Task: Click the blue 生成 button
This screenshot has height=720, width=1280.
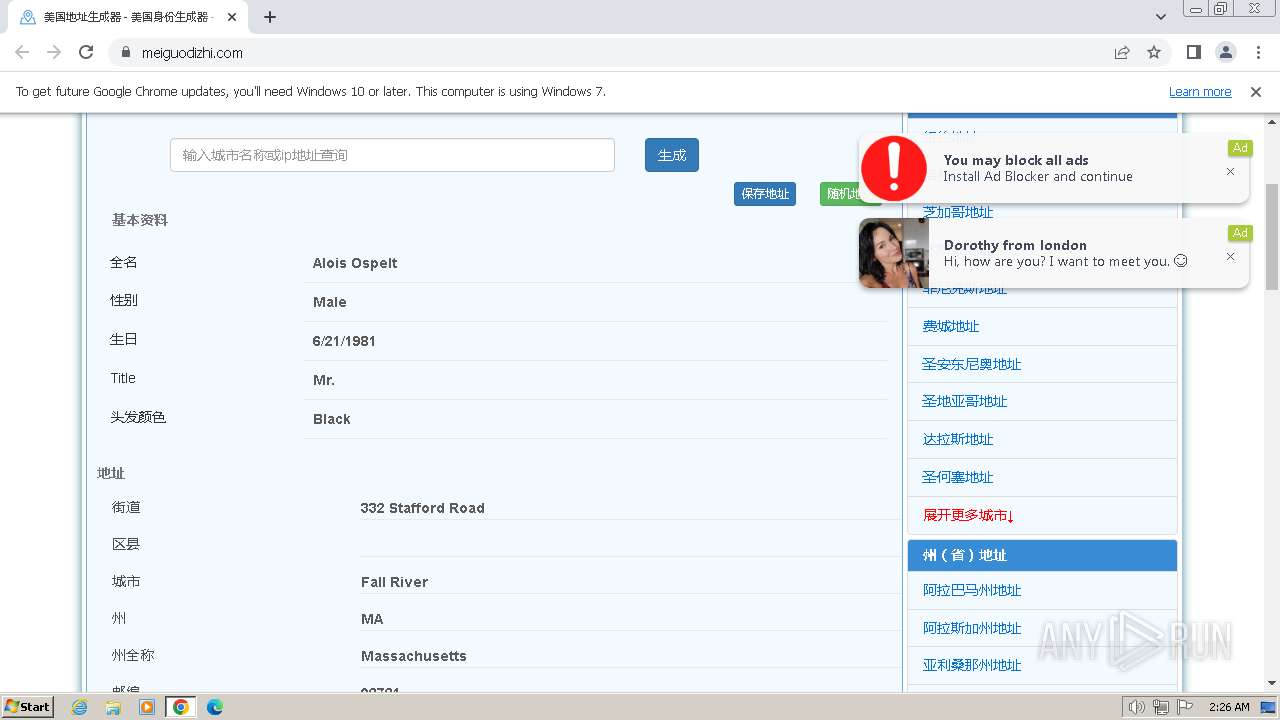Action: 672,155
